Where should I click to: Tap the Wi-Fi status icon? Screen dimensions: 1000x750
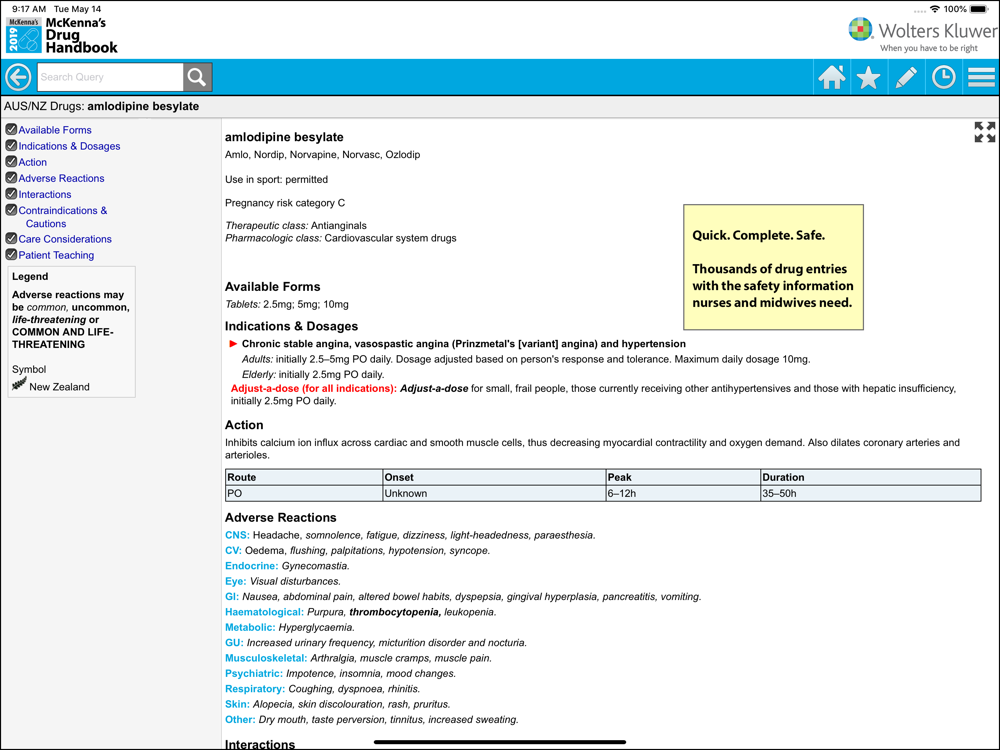pos(935,9)
